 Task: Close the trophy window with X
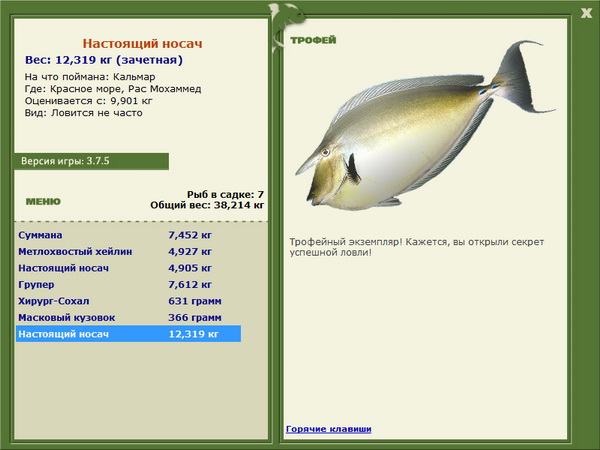(586, 13)
